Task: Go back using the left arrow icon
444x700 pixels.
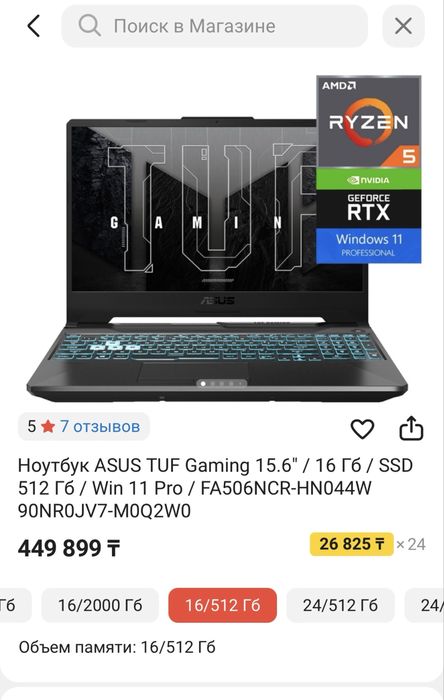Action: [33, 26]
